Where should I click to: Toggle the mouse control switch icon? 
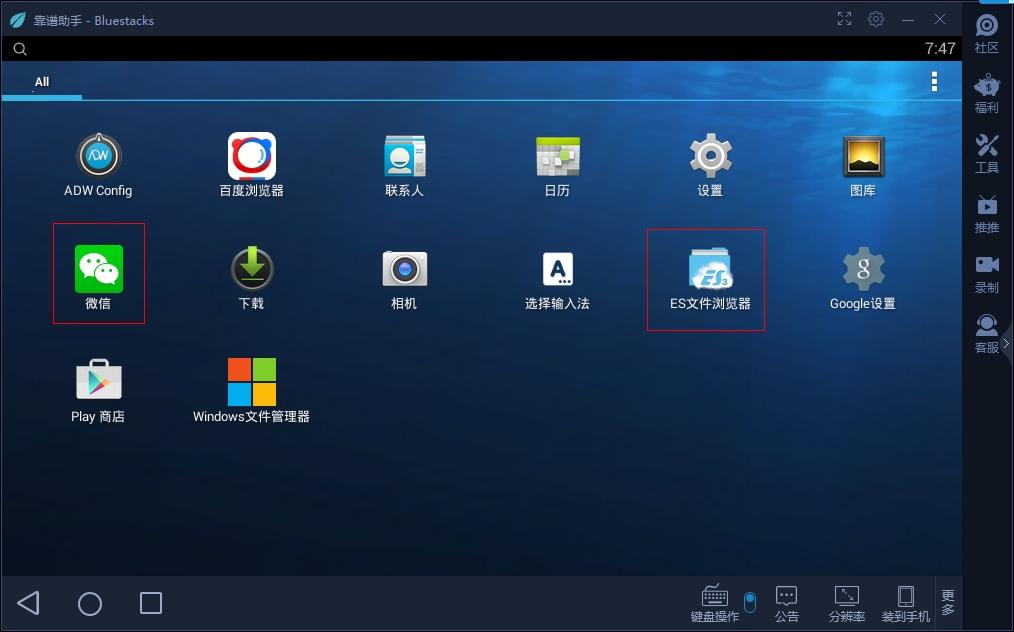click(x=750, y=602)
